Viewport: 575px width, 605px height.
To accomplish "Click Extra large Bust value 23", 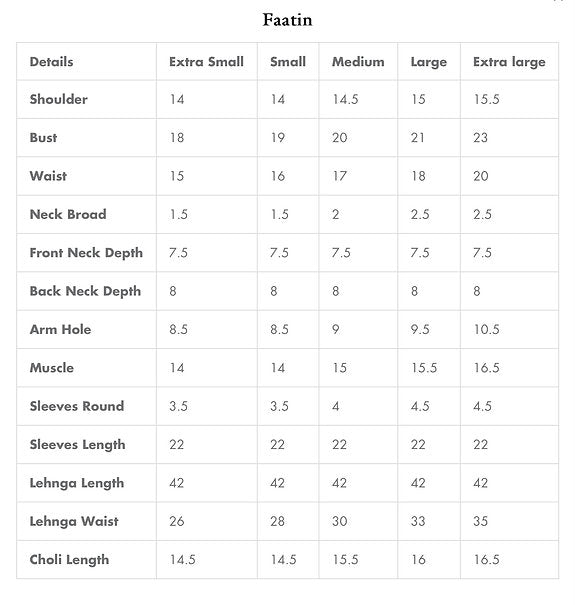I will click(480, 138).
